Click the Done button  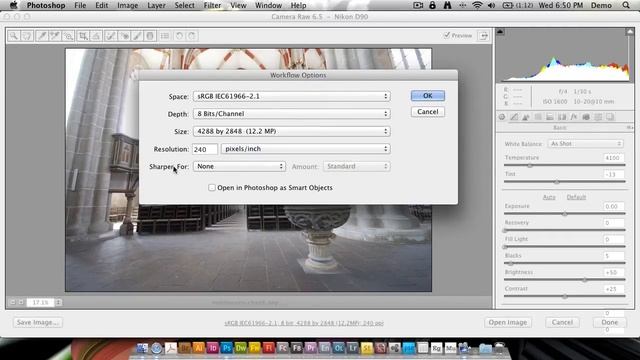coord(610,322)
